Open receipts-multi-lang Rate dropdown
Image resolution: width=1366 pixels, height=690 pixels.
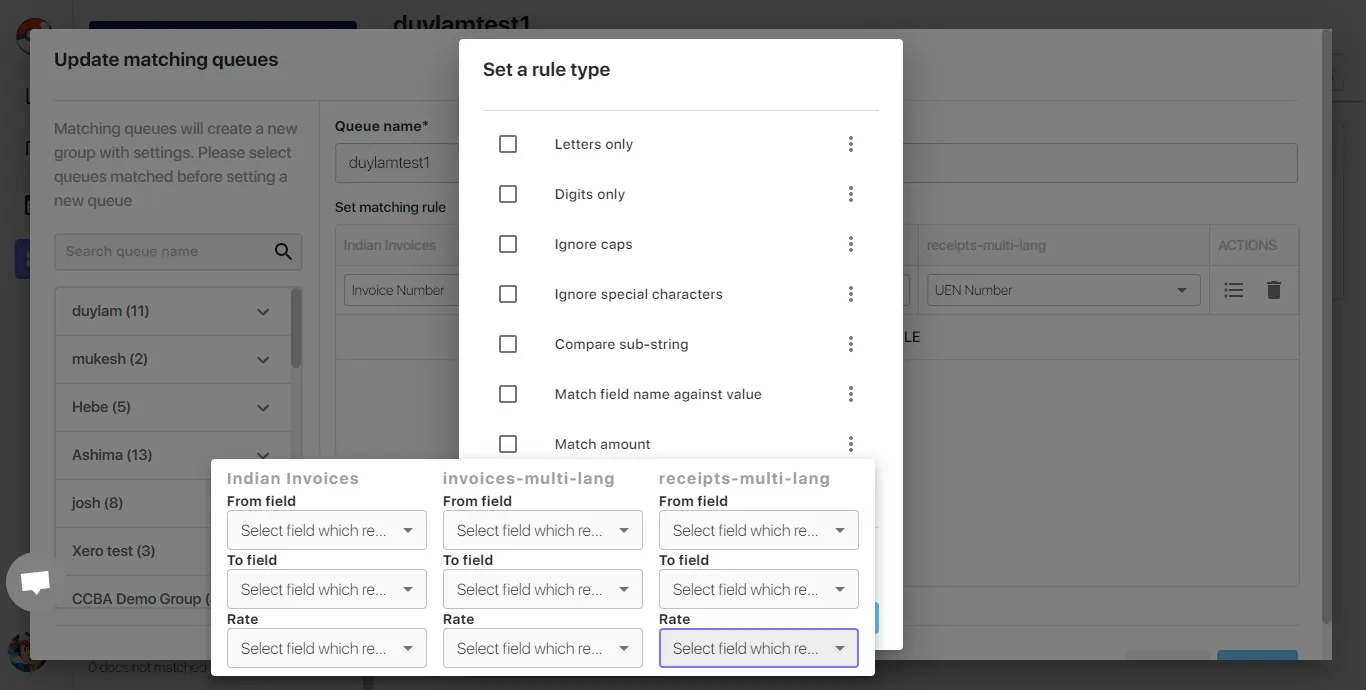[x=759, y=648]
